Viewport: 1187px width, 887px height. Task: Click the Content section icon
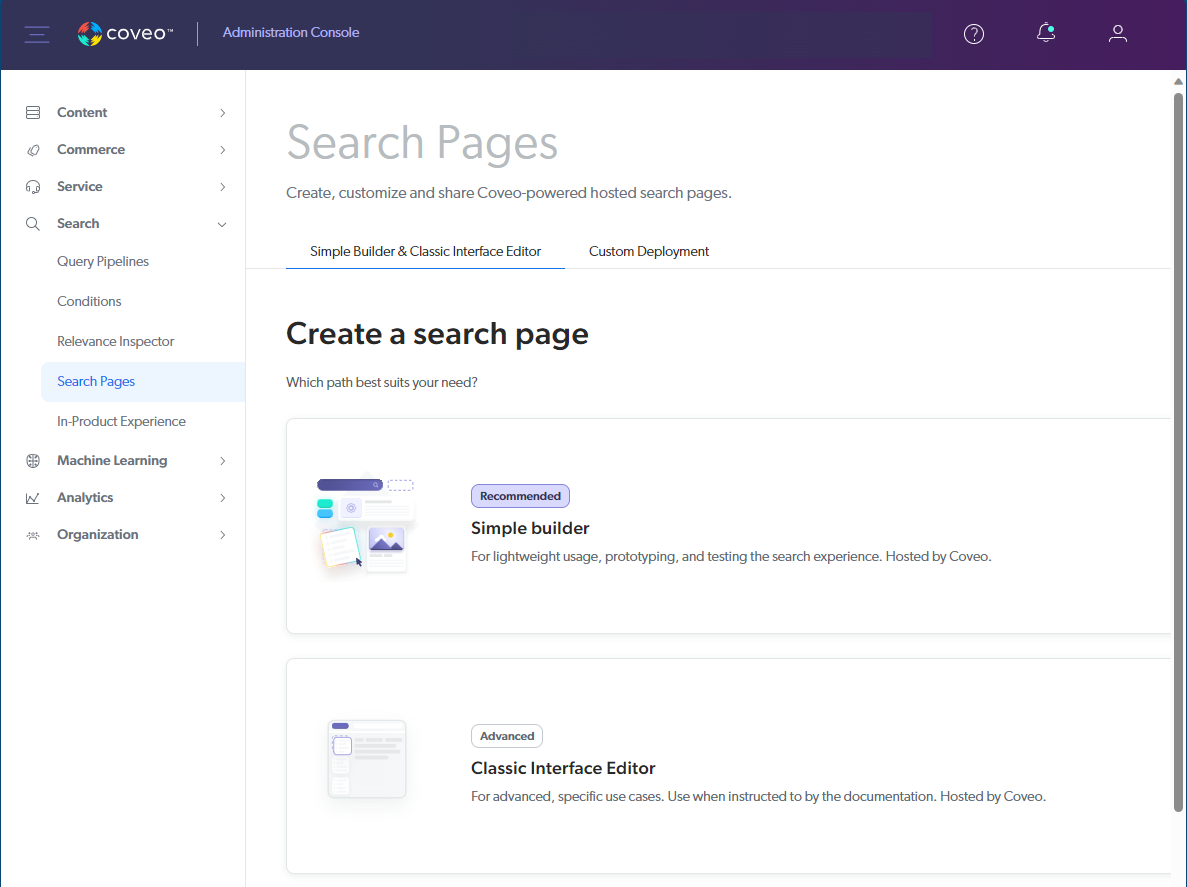click(x=33, y=113)
